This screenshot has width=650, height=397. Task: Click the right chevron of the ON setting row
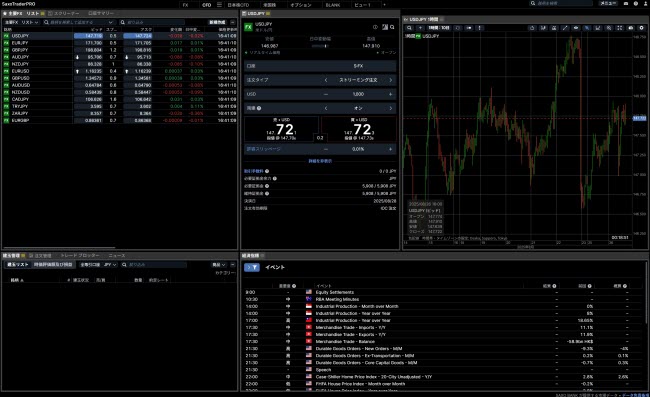(x=390, y=108)
